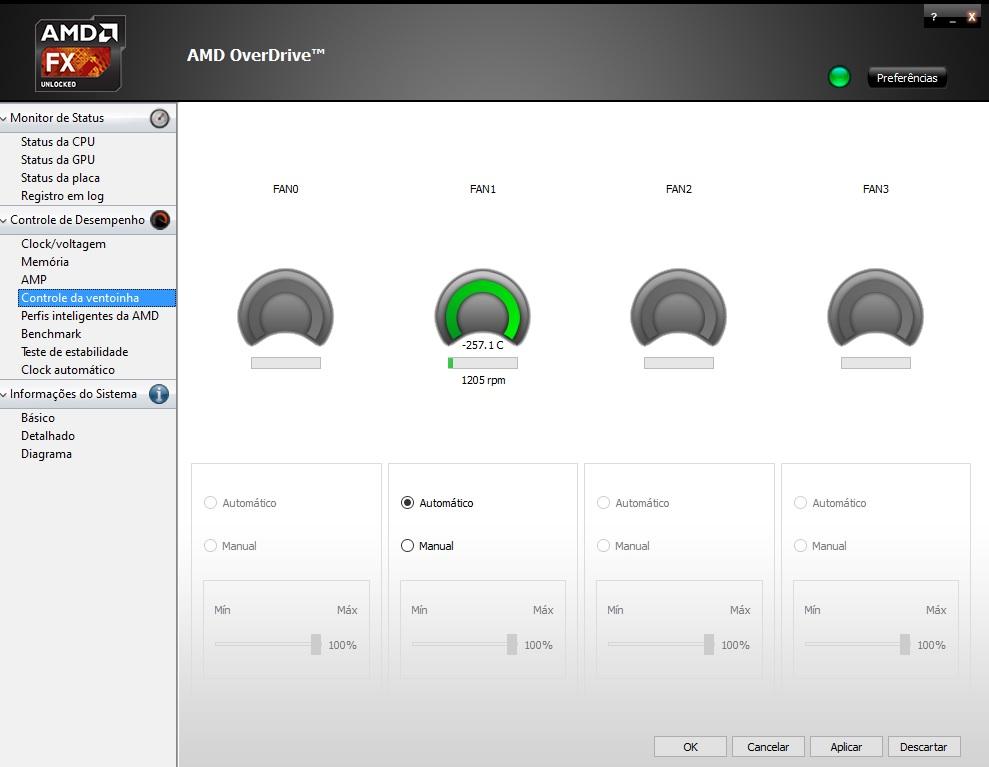The width and height of the screenshot is (989, 767).
Task: Open Registro em log page
Action: 62,196
